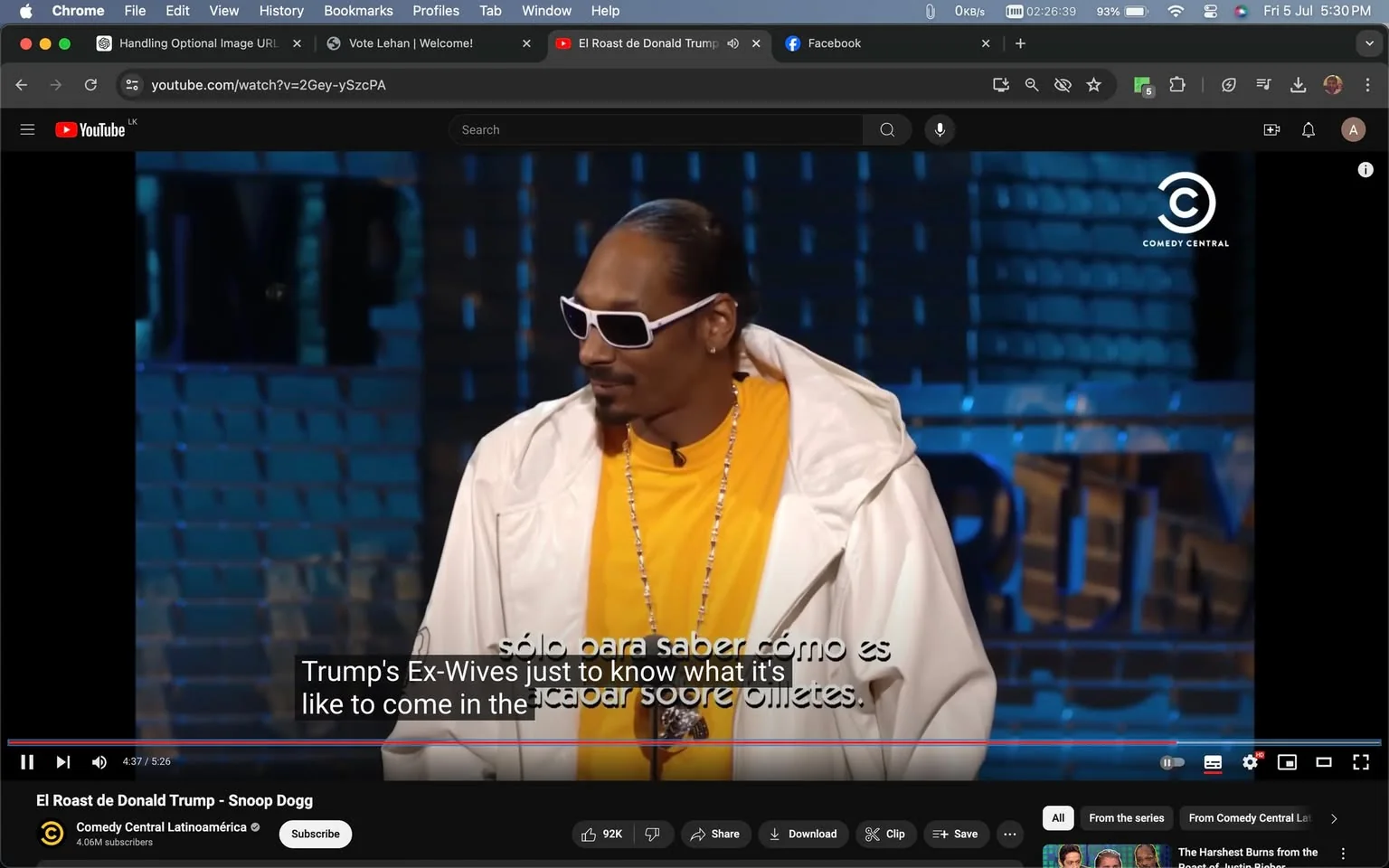Screen dimensions: 1389x868
Task: Save the video to playlist
Action: [955, 834]
